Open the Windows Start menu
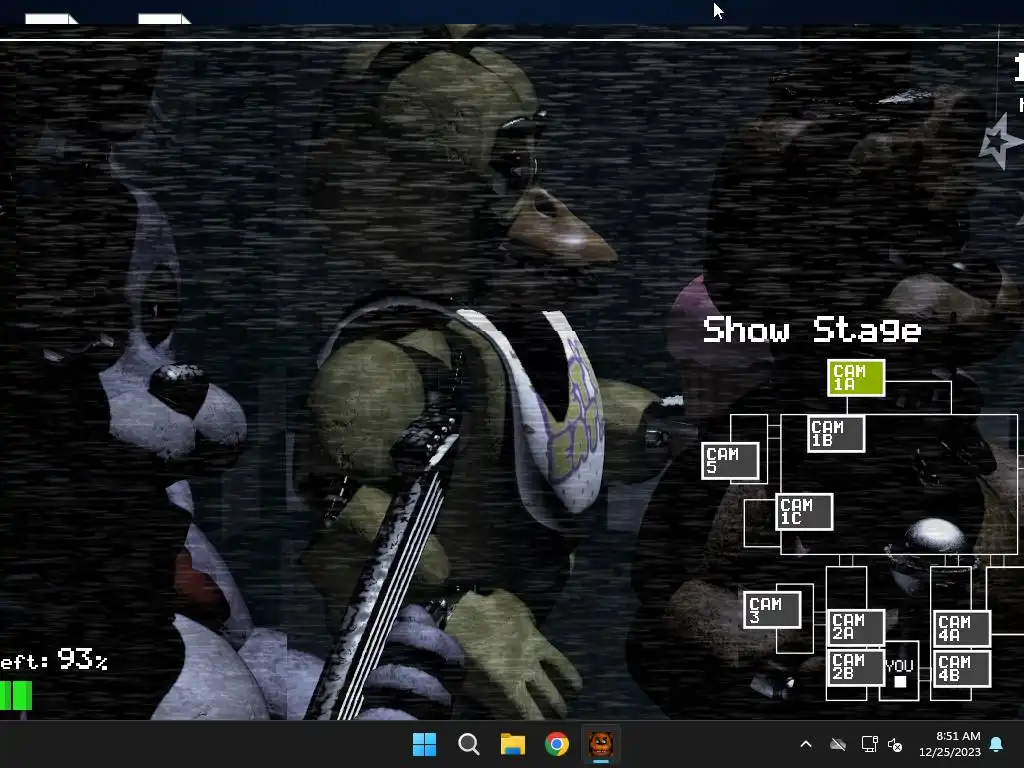Screen dimensions: 1024x768 click(424, 744)
